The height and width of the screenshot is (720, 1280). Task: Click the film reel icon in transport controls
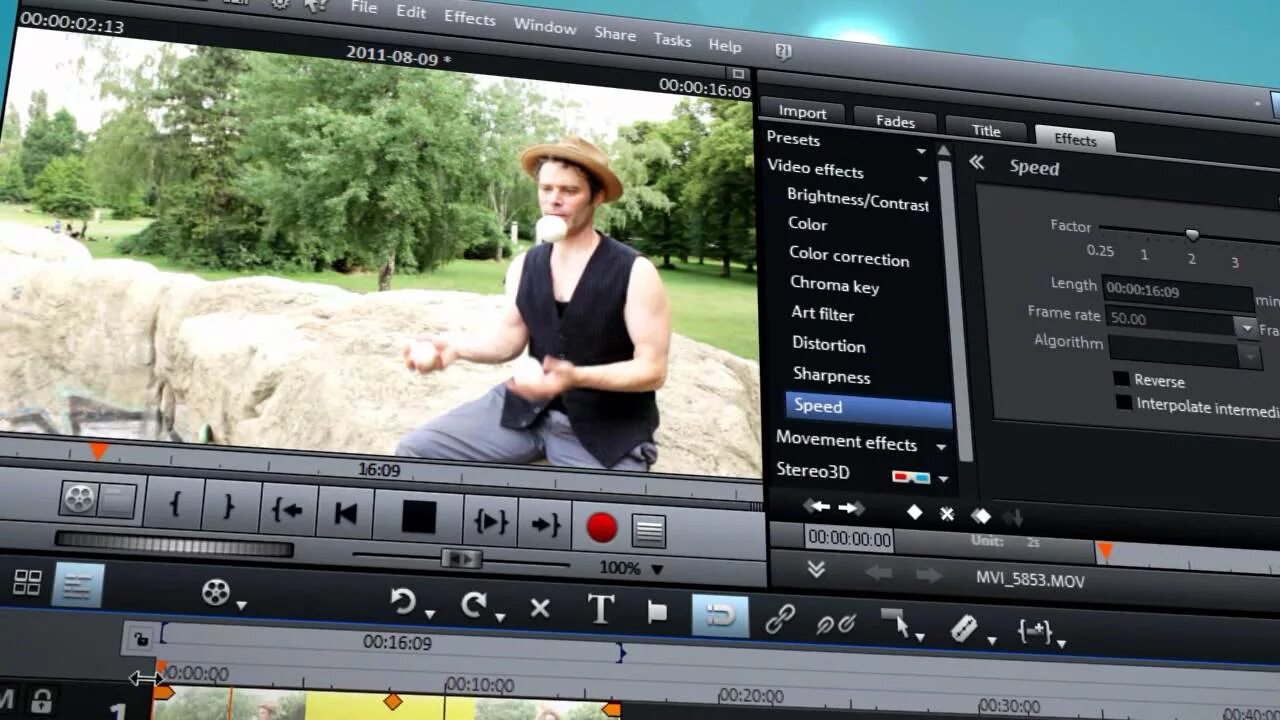pos(79,498)
